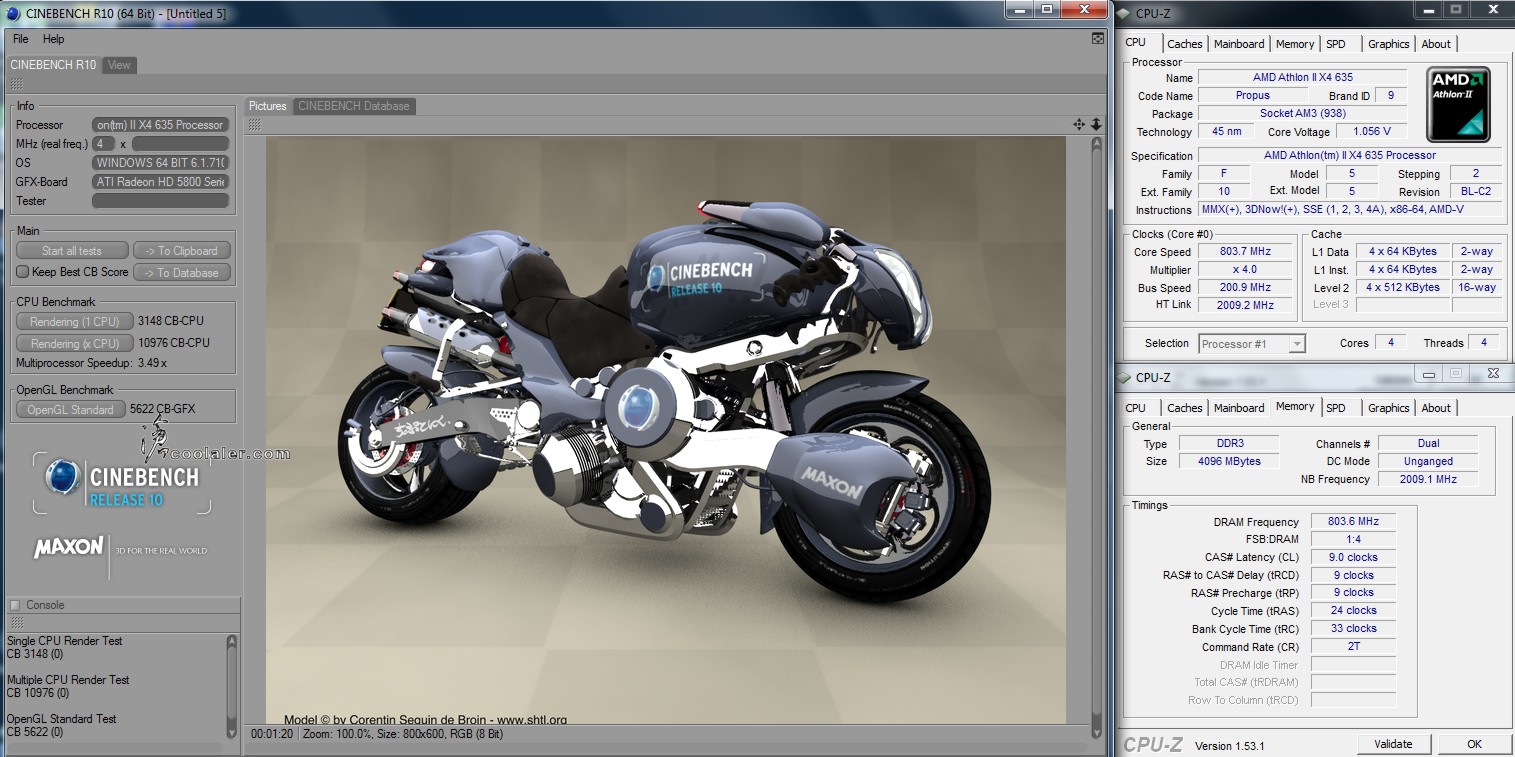
Task: Click the console scrollbar
Action: point(232,686)
